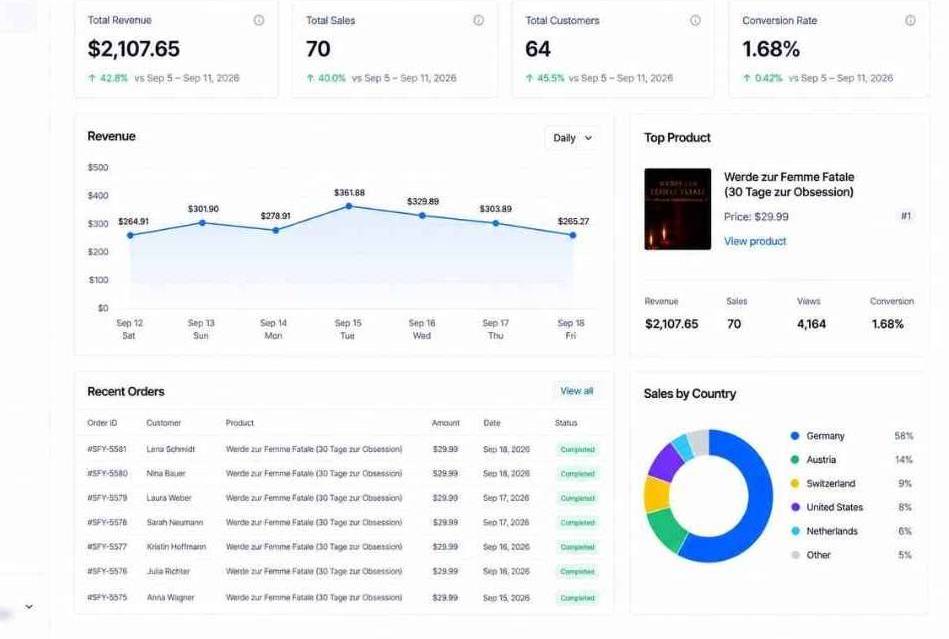The height and width of the screenshot is (639, 949).
Task: Click the Sep 13 revenue data point $301.90
Action: coord(202,223)
